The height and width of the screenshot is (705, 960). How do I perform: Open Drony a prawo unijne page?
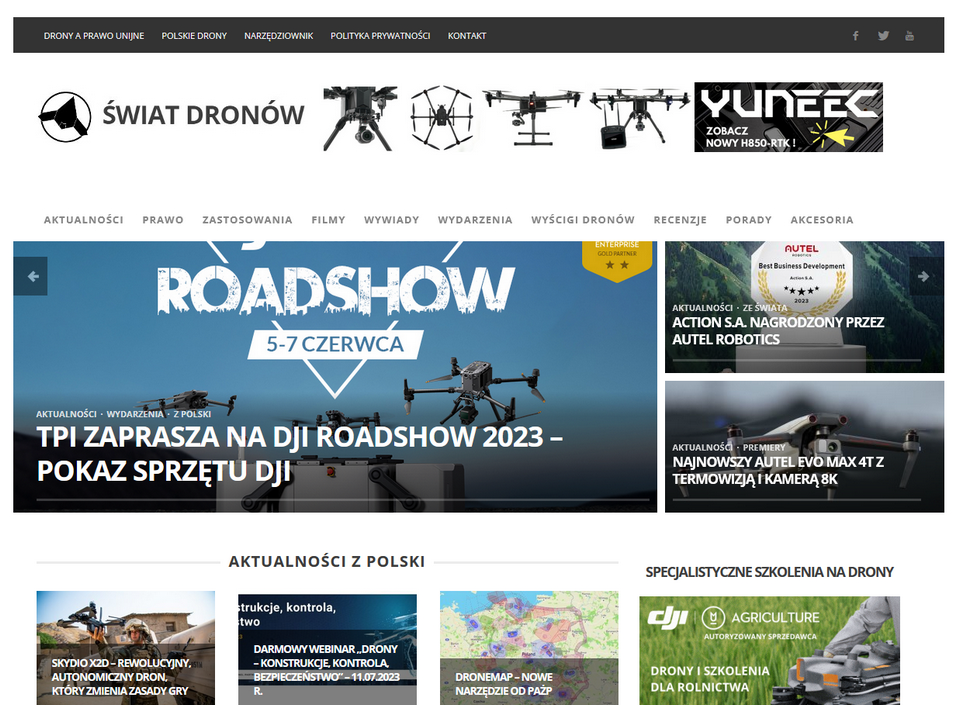tap(94, 35)
